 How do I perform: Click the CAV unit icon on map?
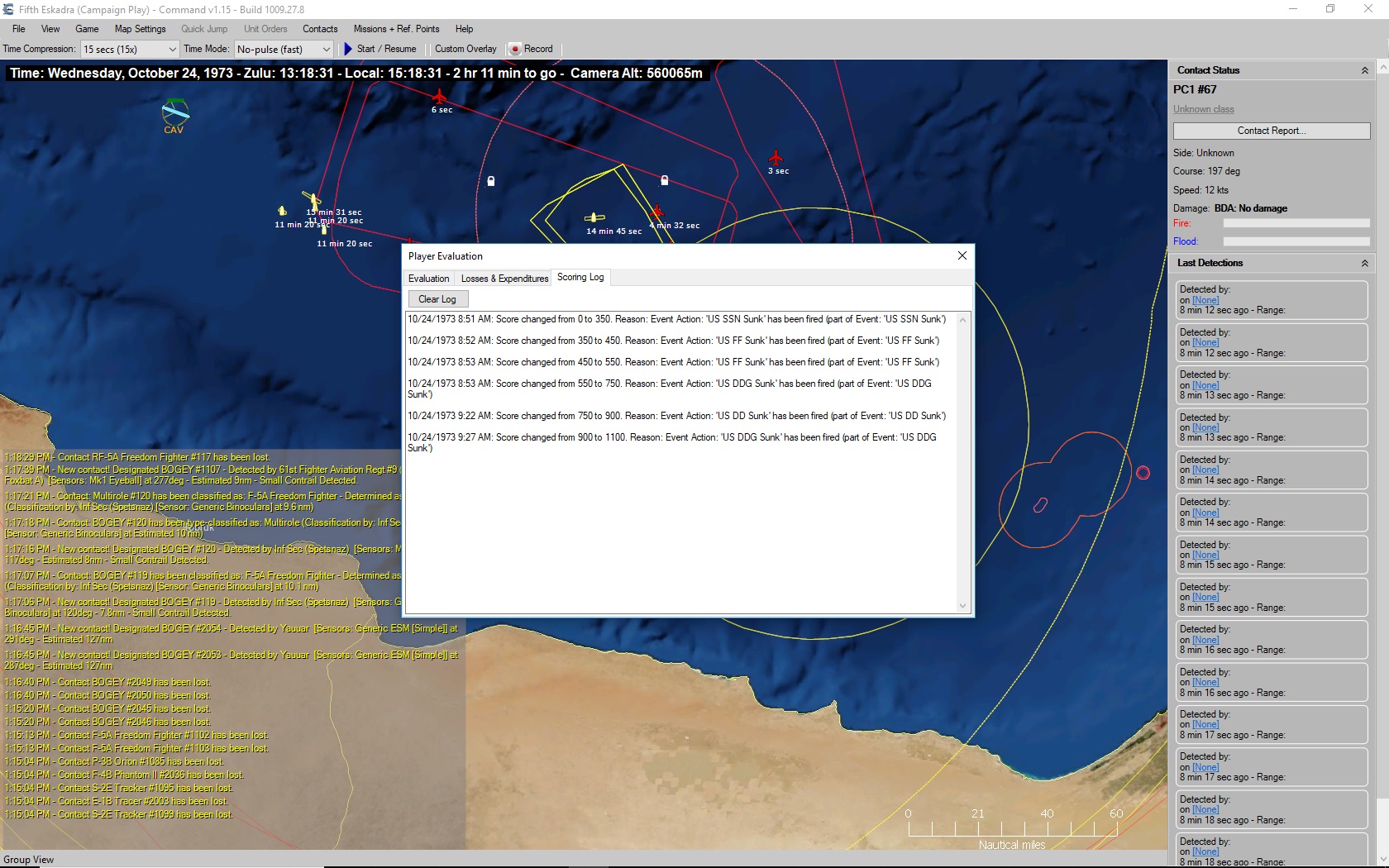tap(174, 112)
